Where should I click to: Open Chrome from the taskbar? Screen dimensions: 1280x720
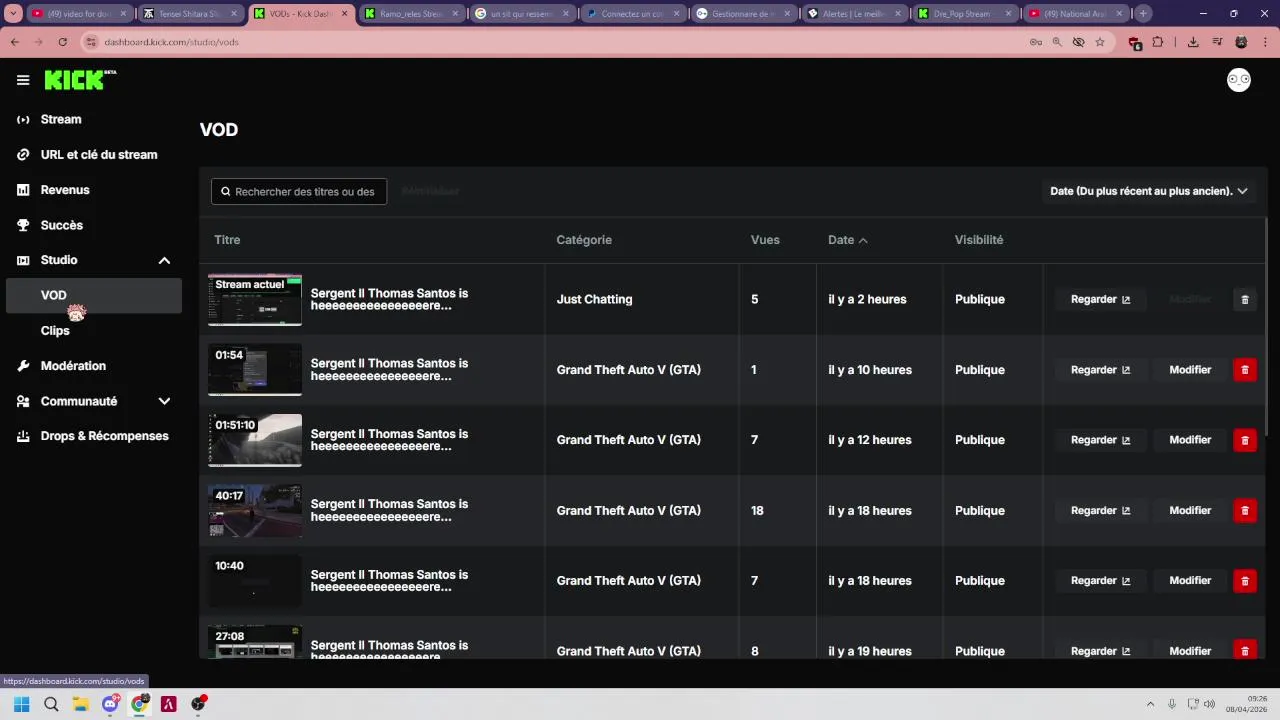pos(140,704)
